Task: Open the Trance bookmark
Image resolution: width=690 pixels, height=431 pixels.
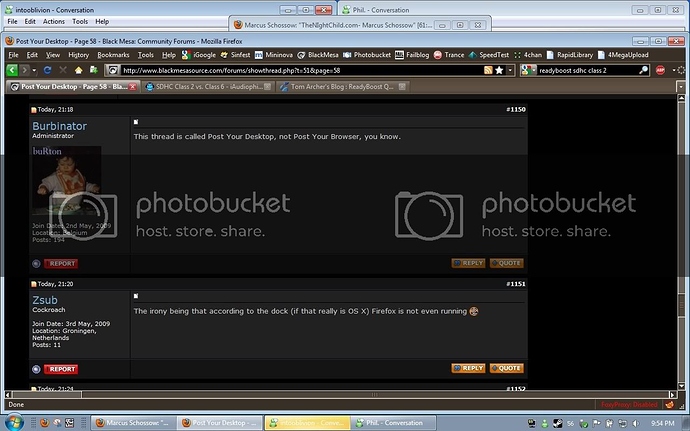Action: click(x=448, y=55)
